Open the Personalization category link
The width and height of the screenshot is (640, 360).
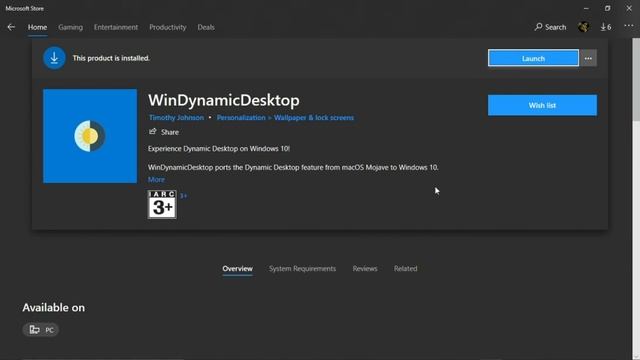click(241, 118)
